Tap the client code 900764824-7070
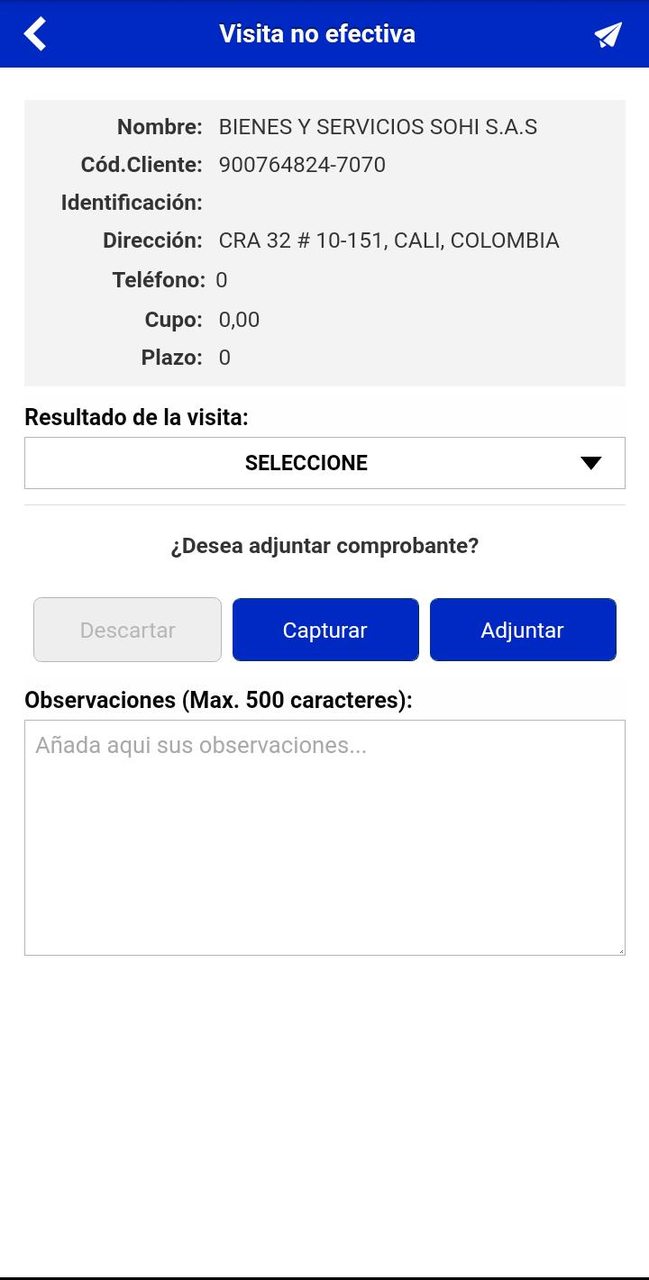 point(302,165)
